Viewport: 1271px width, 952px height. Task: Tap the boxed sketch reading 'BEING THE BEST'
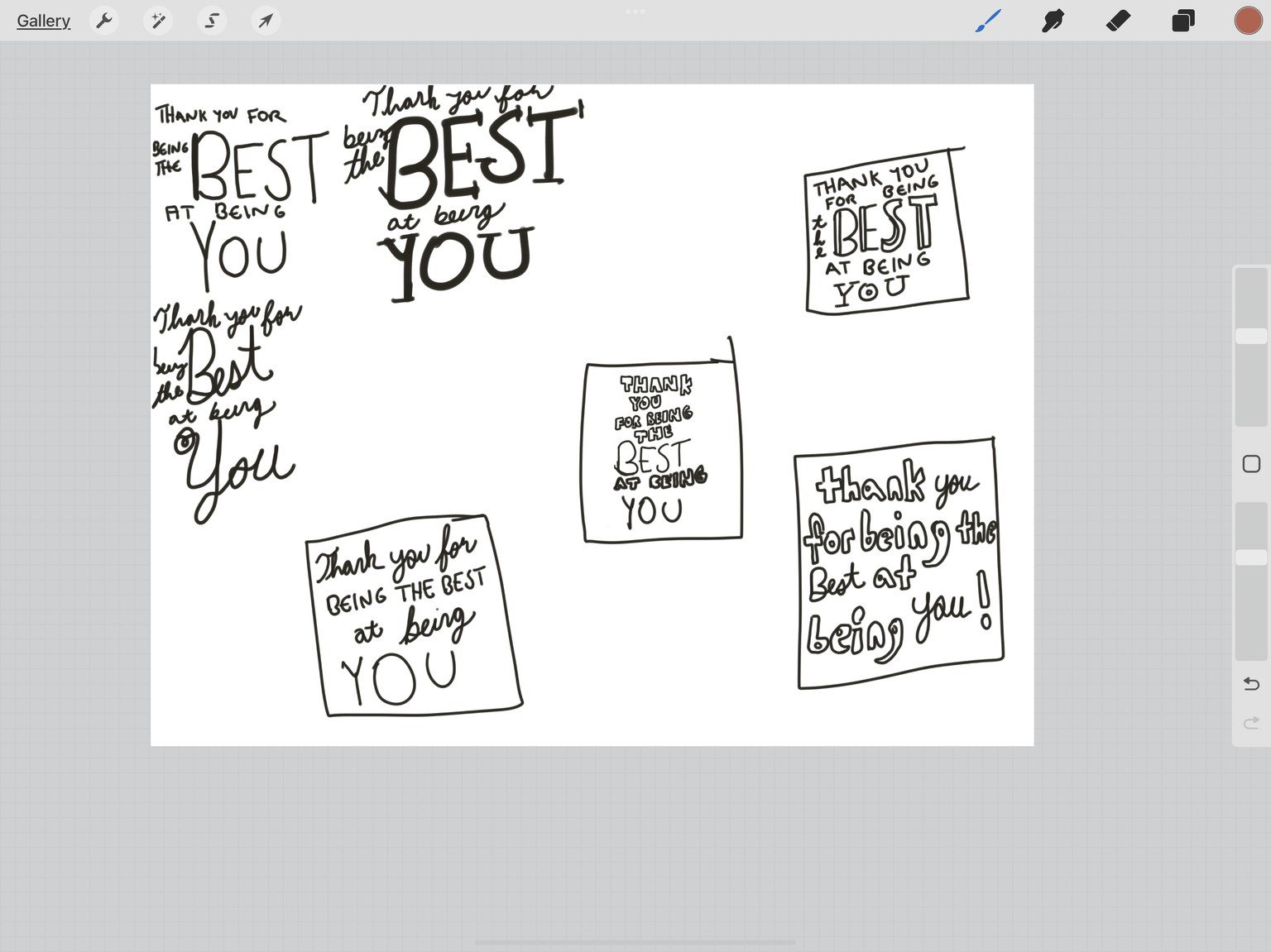point(414,615)
